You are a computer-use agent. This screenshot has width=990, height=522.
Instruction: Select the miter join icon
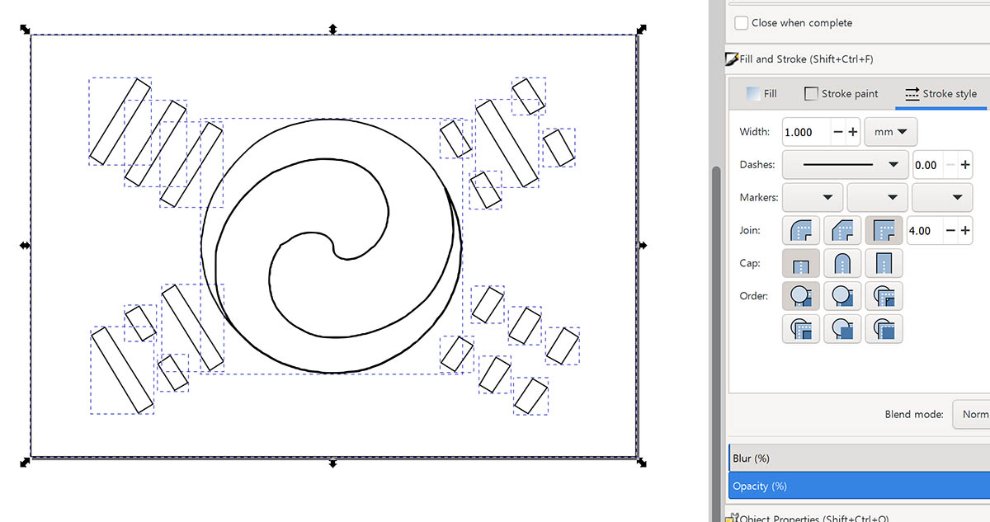point(884,230)
